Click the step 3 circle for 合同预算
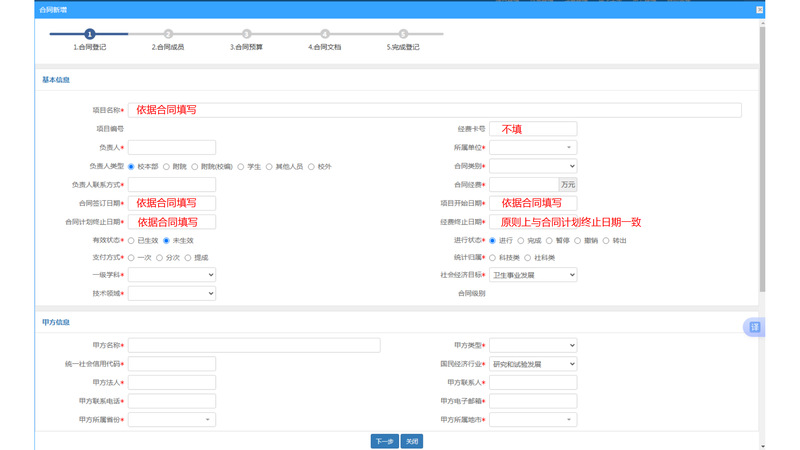Image resolution: width=800 pixels, height=450 pixels. tap(246, 34)
